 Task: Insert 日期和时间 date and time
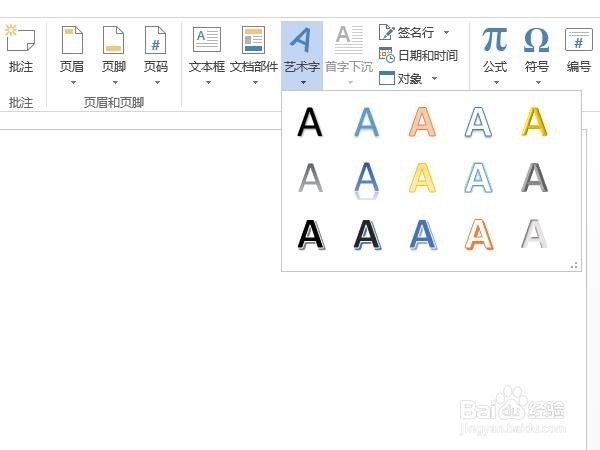pos(418,55)
